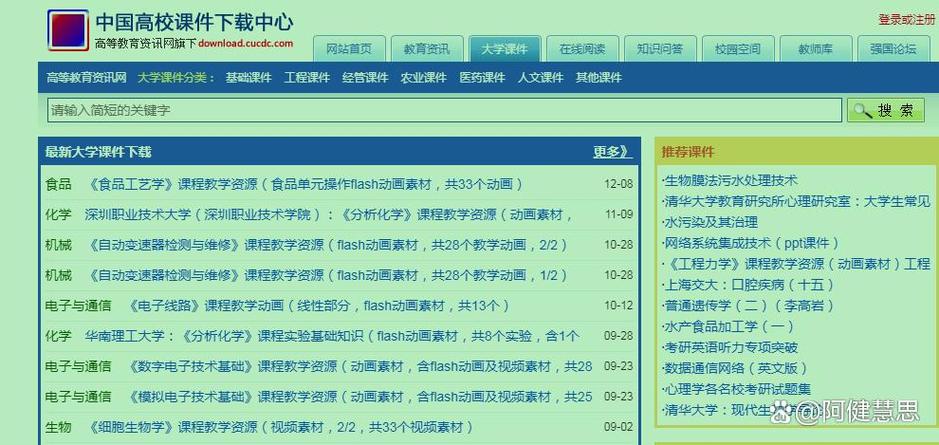The image size is (939, 445).
Task: Open 自动变速器检测与维修 link ending 1/2
Action: (x=326, y=276)
